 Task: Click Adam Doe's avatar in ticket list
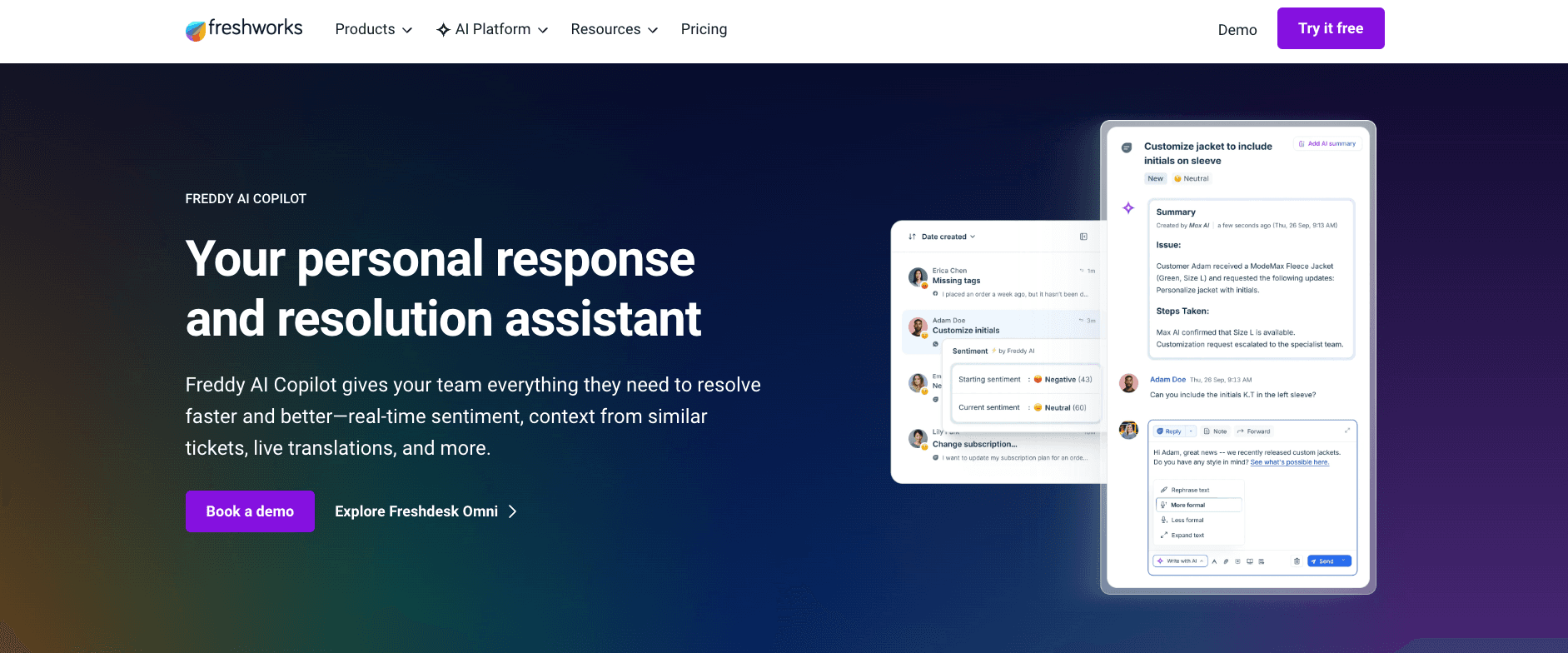click(918, 326)
